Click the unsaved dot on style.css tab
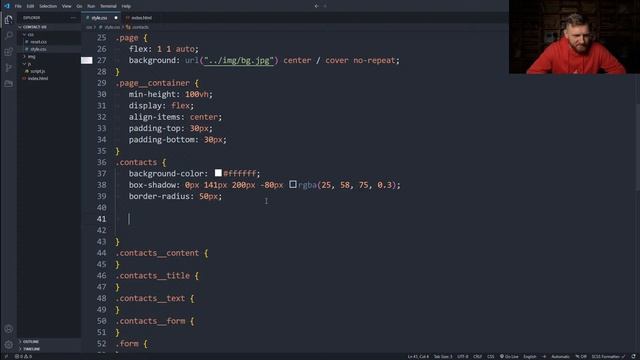Screen dimensions: 640x360 [x=116, y=18]
